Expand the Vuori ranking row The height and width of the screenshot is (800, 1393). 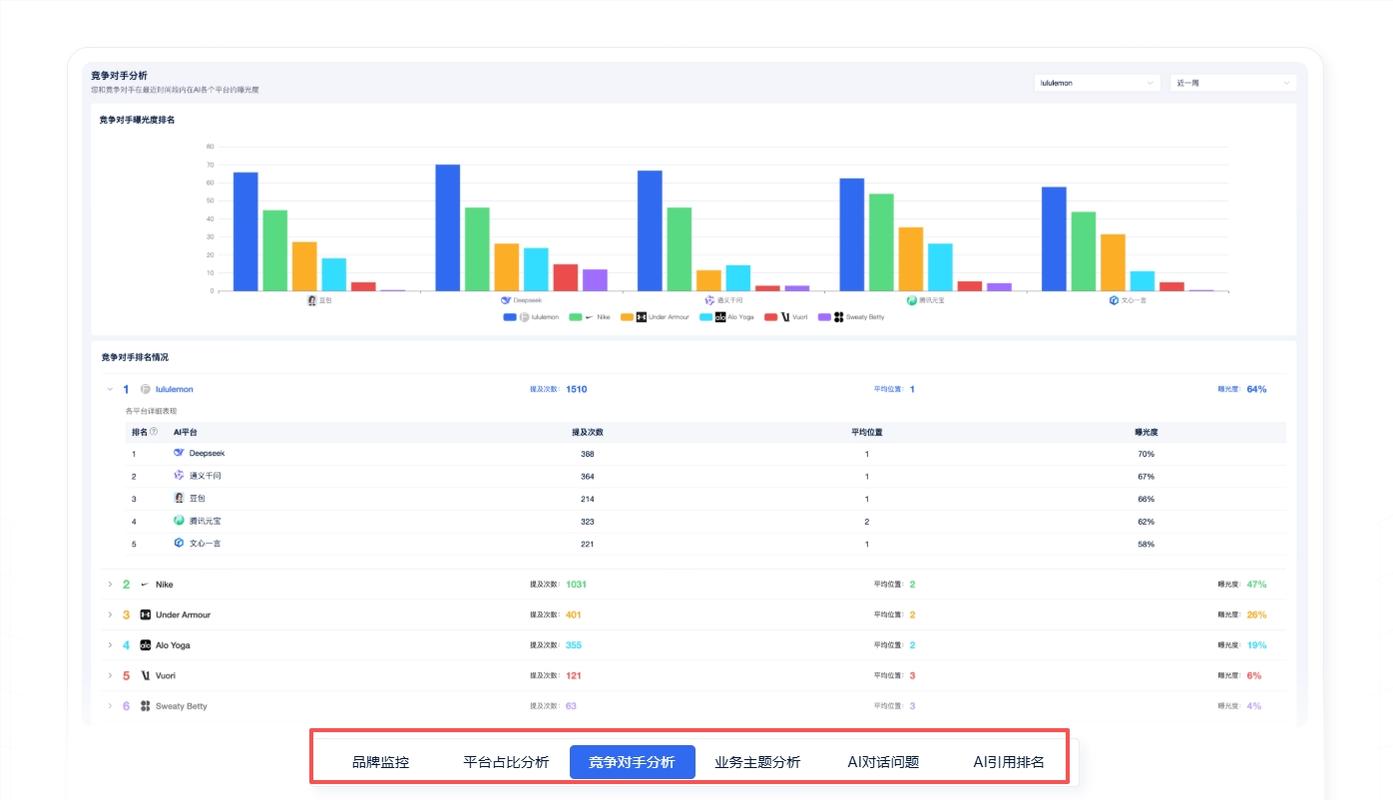[x=110, y=676]
